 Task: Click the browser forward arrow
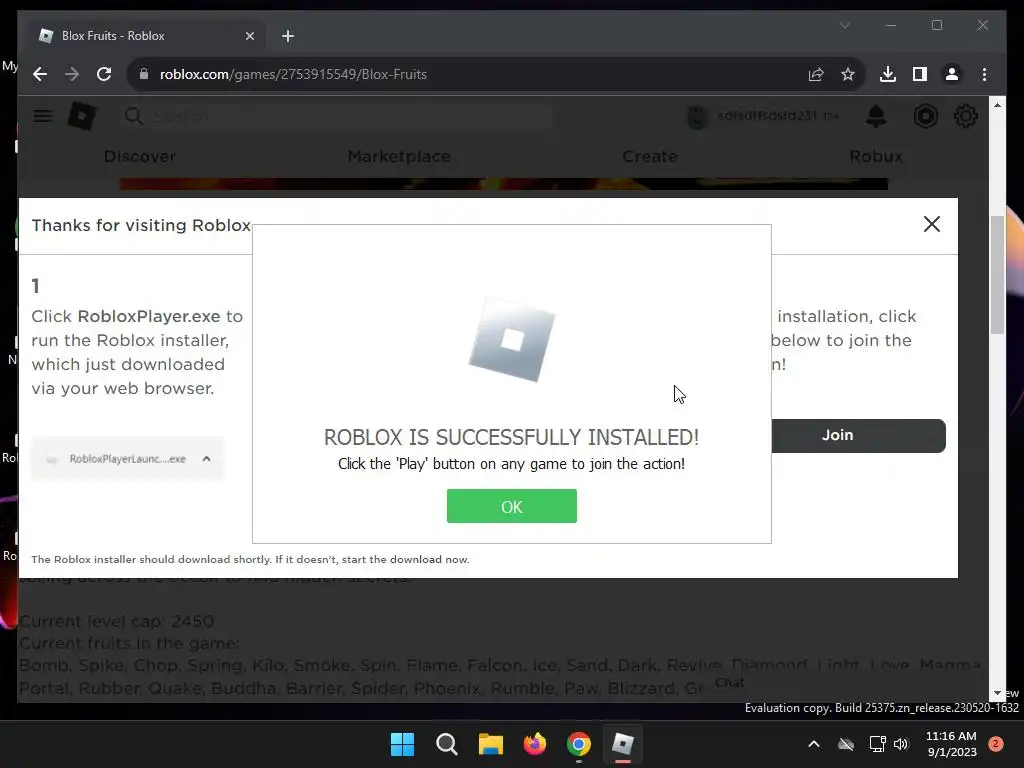tap(72, 74)
